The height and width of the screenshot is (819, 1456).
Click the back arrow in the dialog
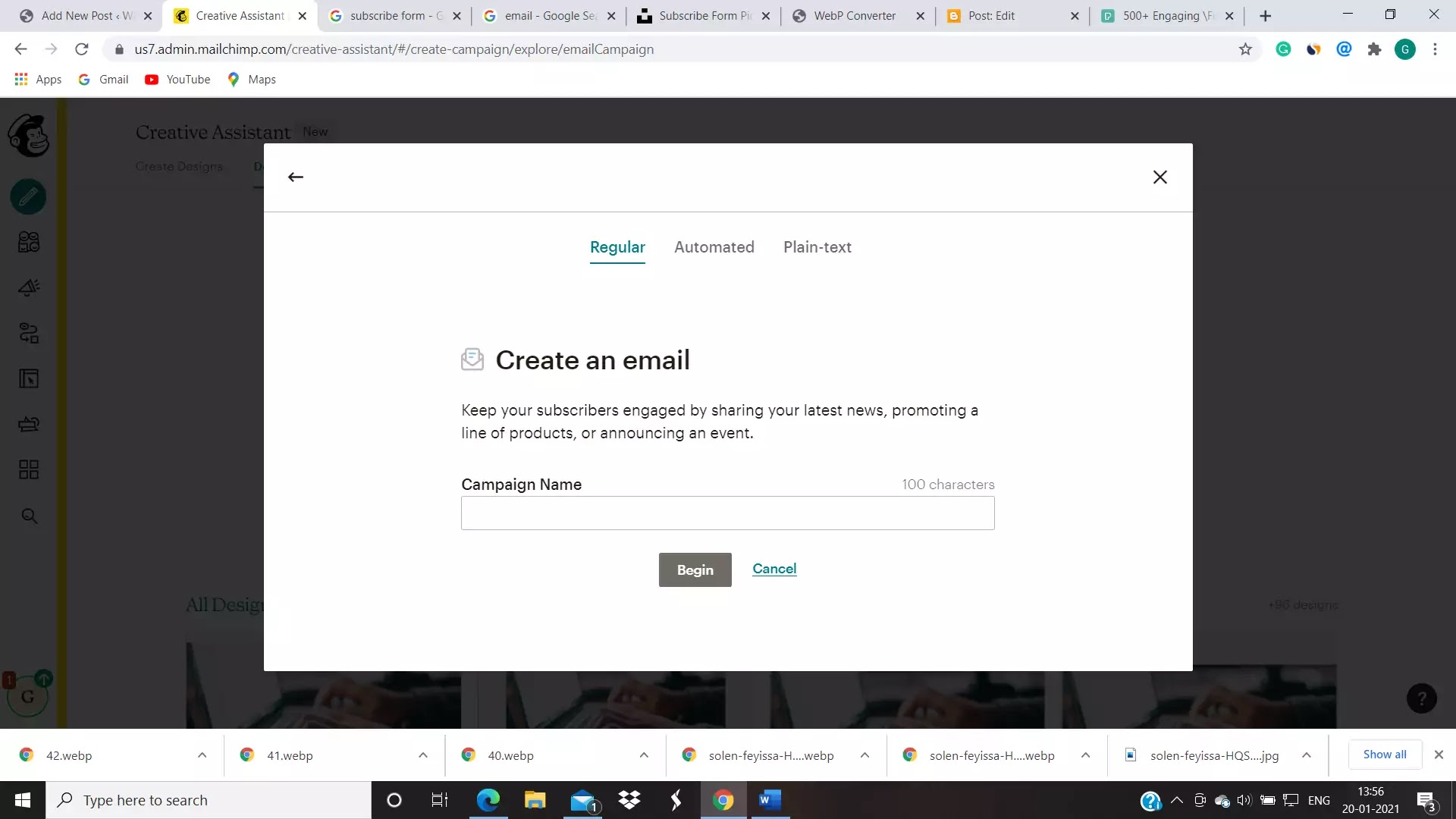click(296, 177)
